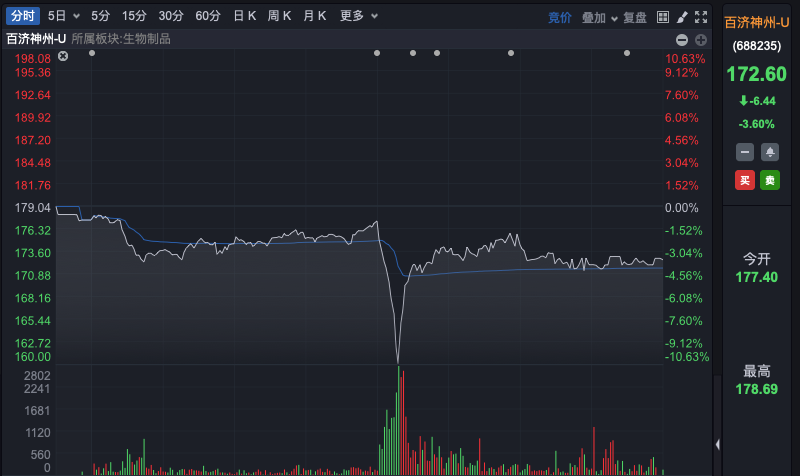The image size is (800, 476).
Task: Close markers with the X circle icon
Action: 63,56
